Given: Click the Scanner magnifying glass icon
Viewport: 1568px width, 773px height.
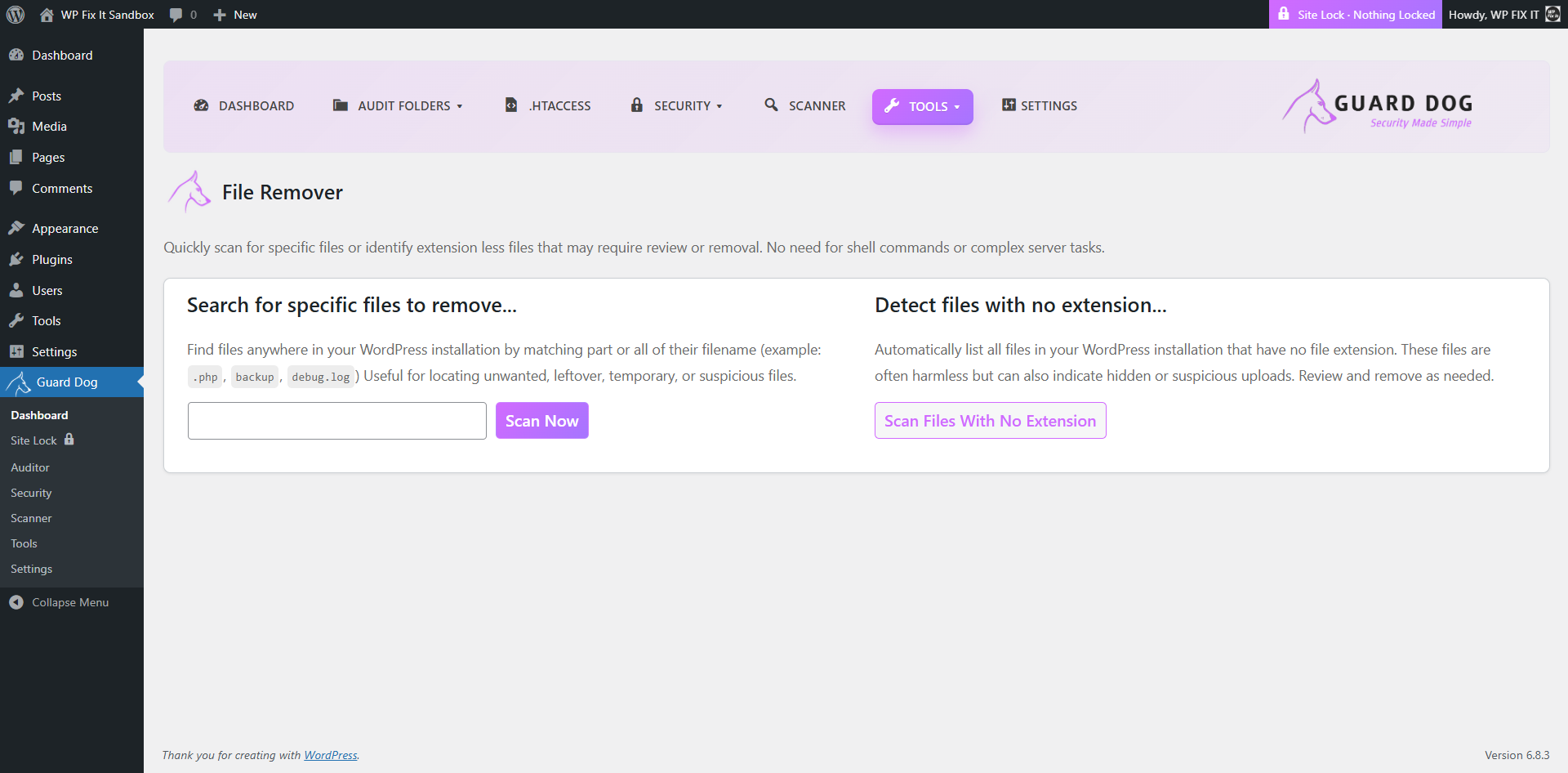Looking at the screenshot, I should (x=771, y=105).
